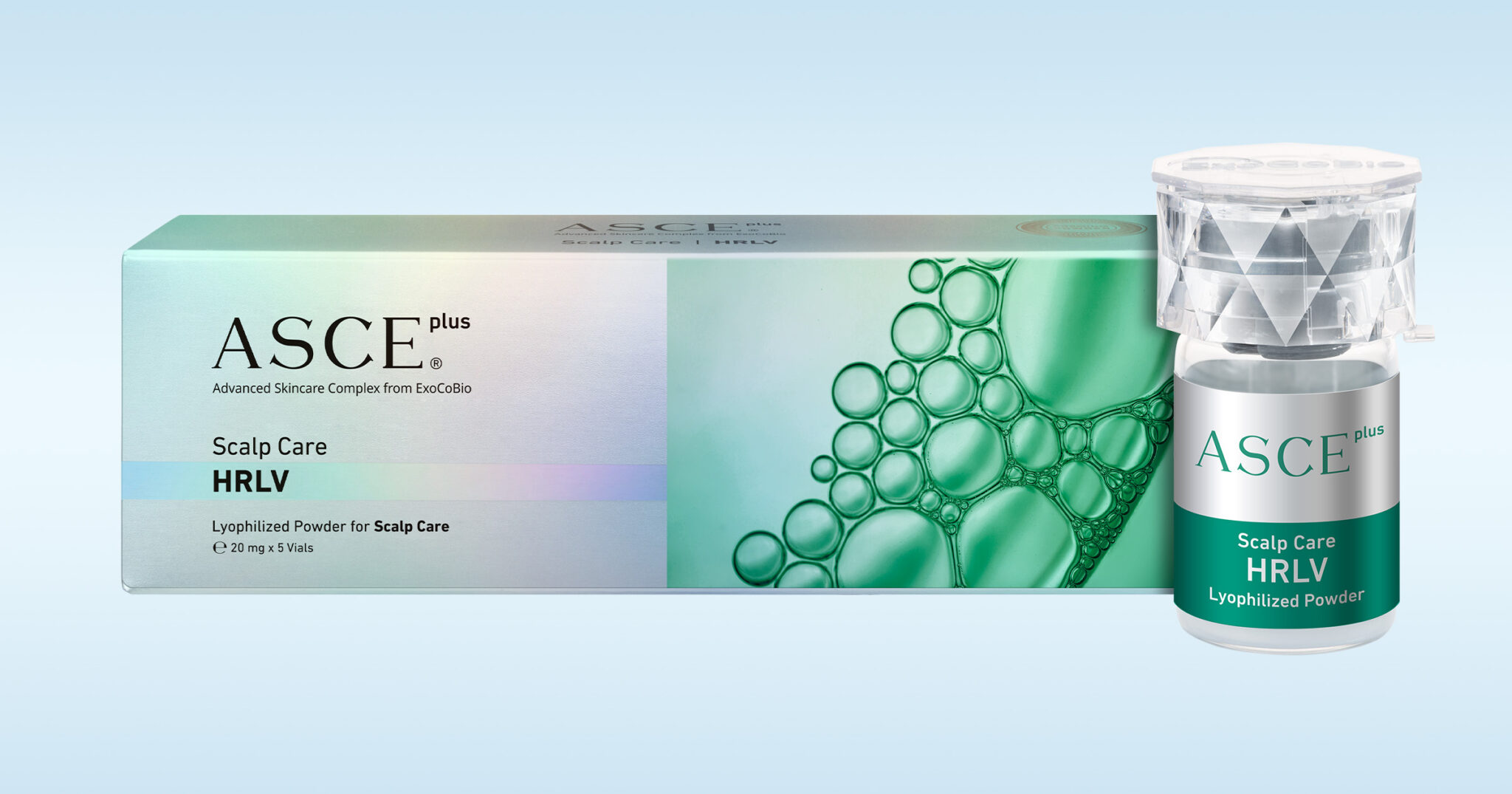The height and width of the screenshot is (794, 1512).
Task: Click the 'Scalp Care' heading on the box
Action: (269, 447)
